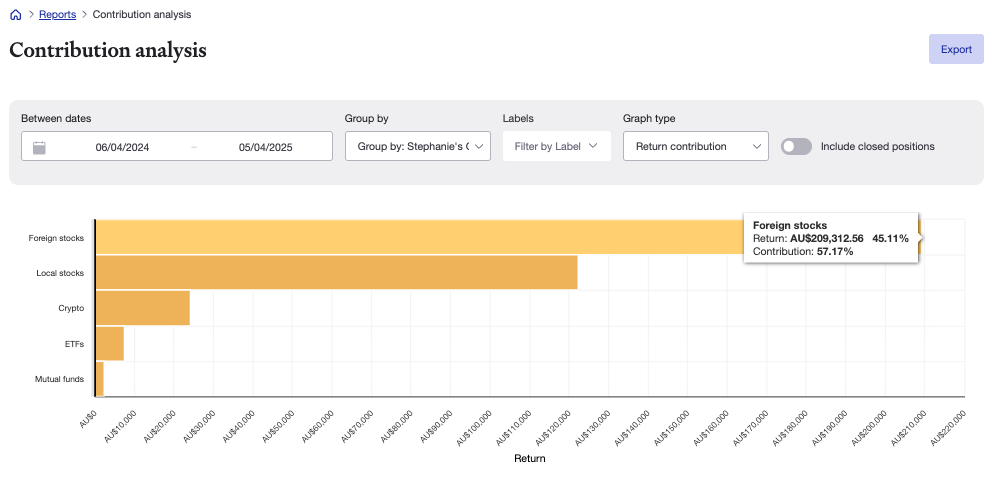The height and width of the screenshot is (496, 995).
Task: Click the 'Mutual funds' axis label
Action: pyautogui.click(x=59, y=379)
